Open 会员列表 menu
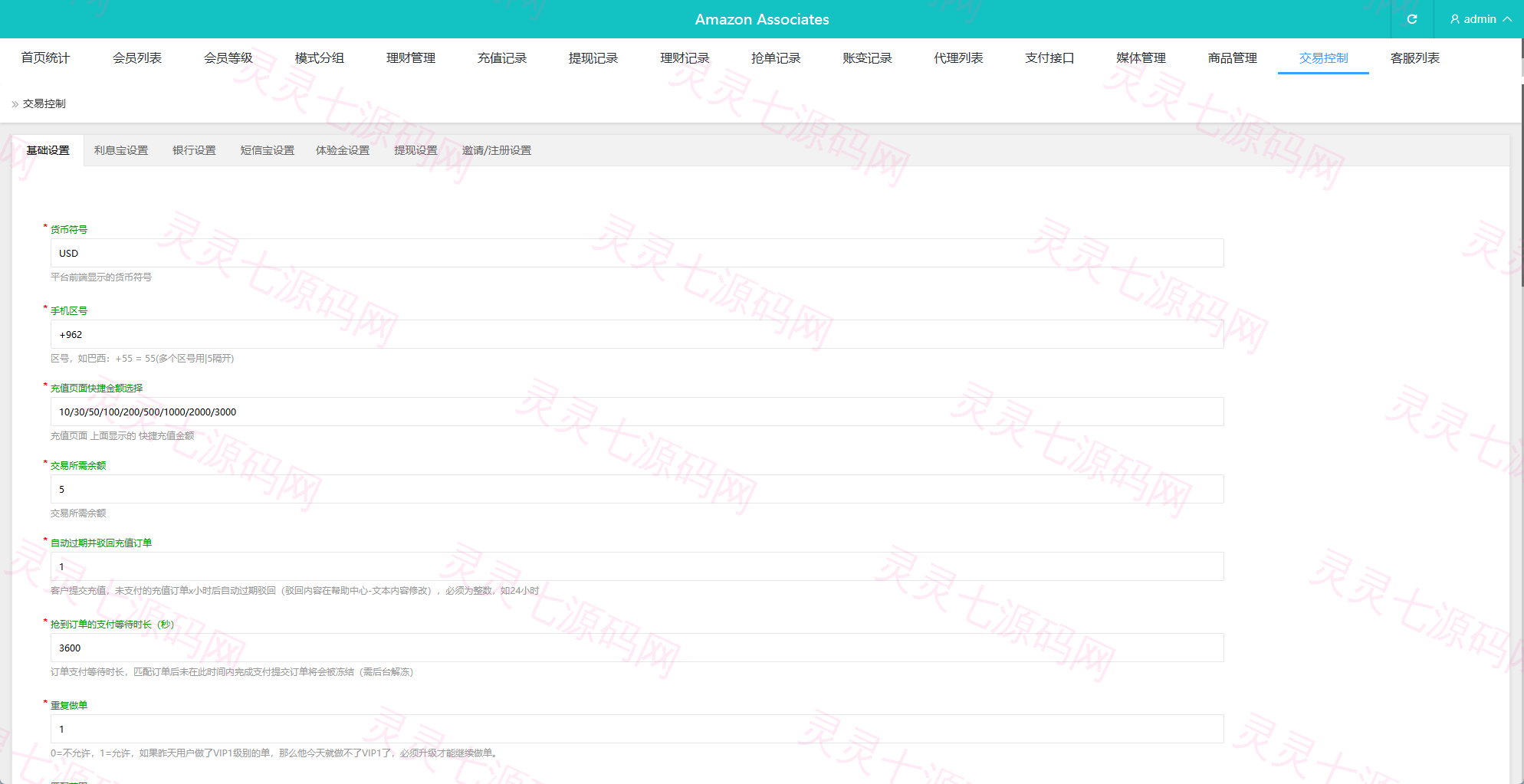This screenshot has height=784, width=1524. [136, 57]
